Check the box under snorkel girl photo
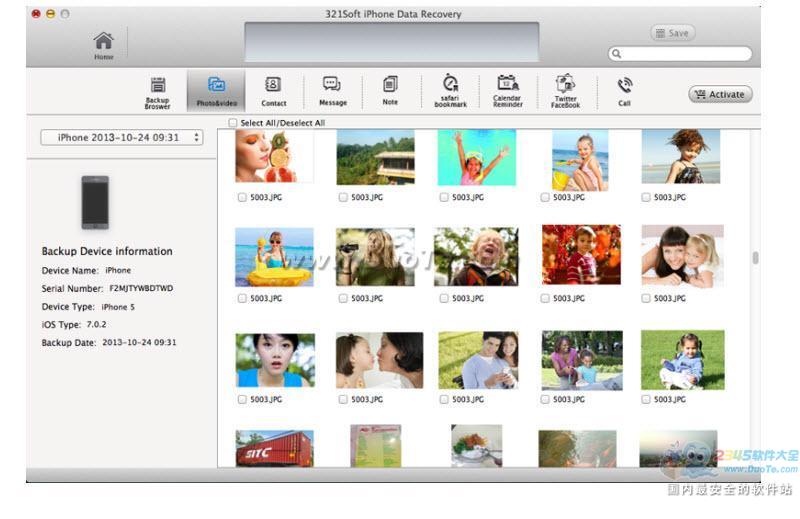The width and height of the screenshot is (800, 519). pos(444,197)
